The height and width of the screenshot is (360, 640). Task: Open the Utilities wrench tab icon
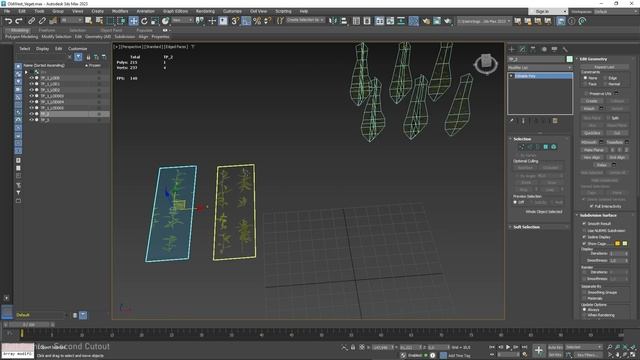(565, 49)
